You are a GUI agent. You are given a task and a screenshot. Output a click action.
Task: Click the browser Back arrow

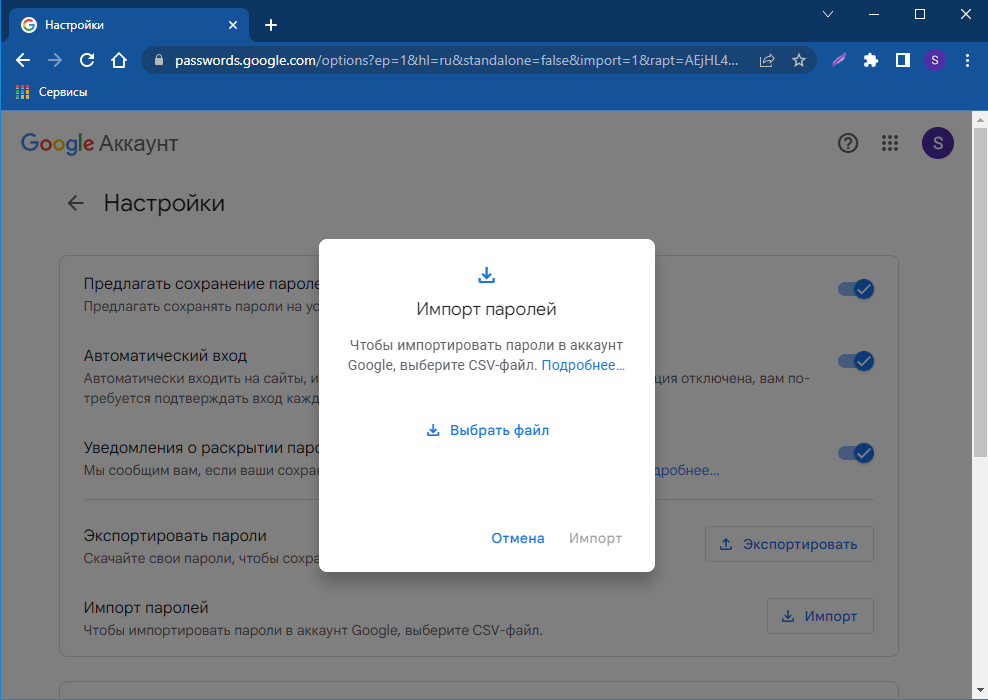point(23,60)
